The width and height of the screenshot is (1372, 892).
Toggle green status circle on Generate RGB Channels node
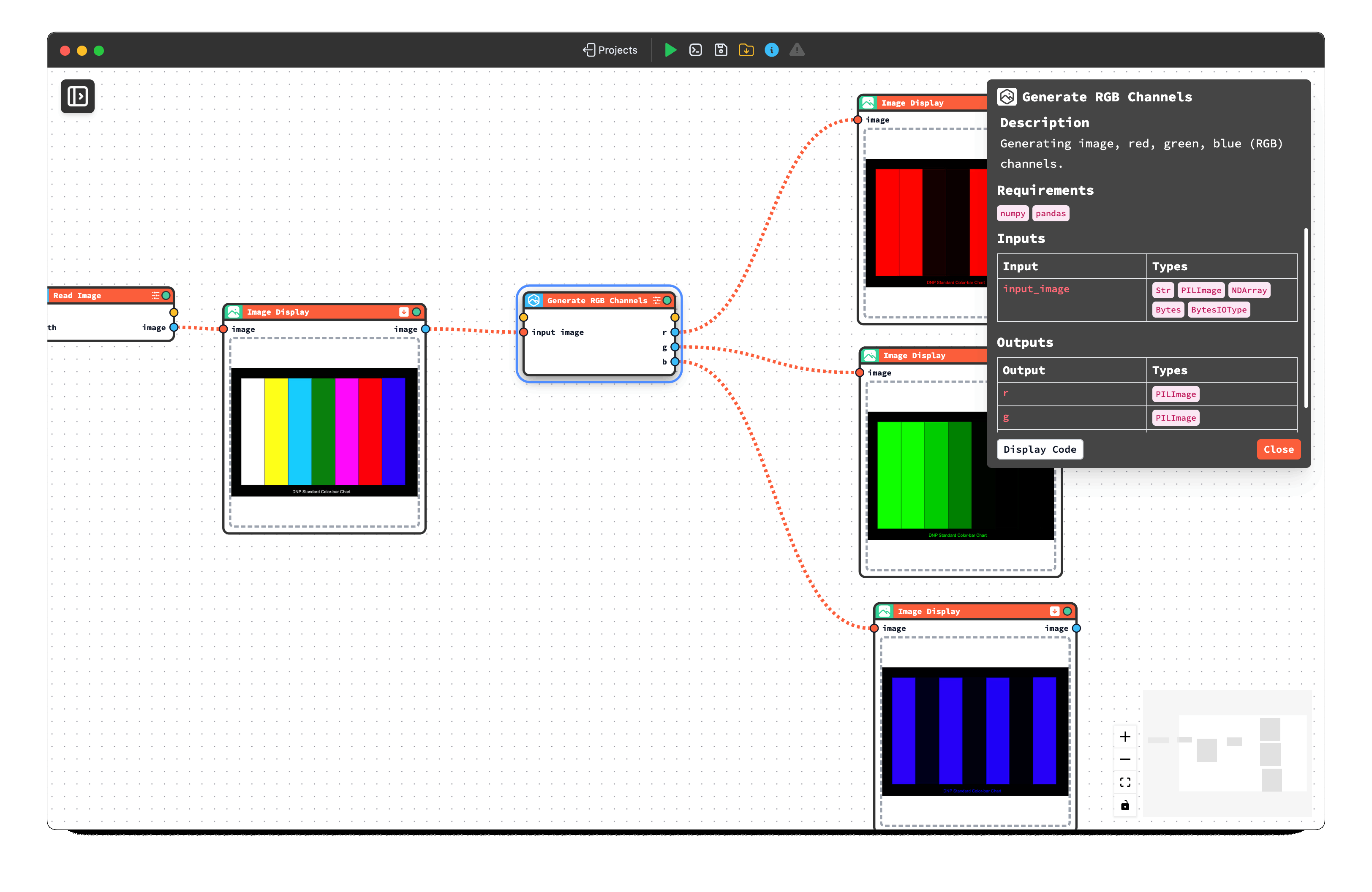(x=667, y=300)
